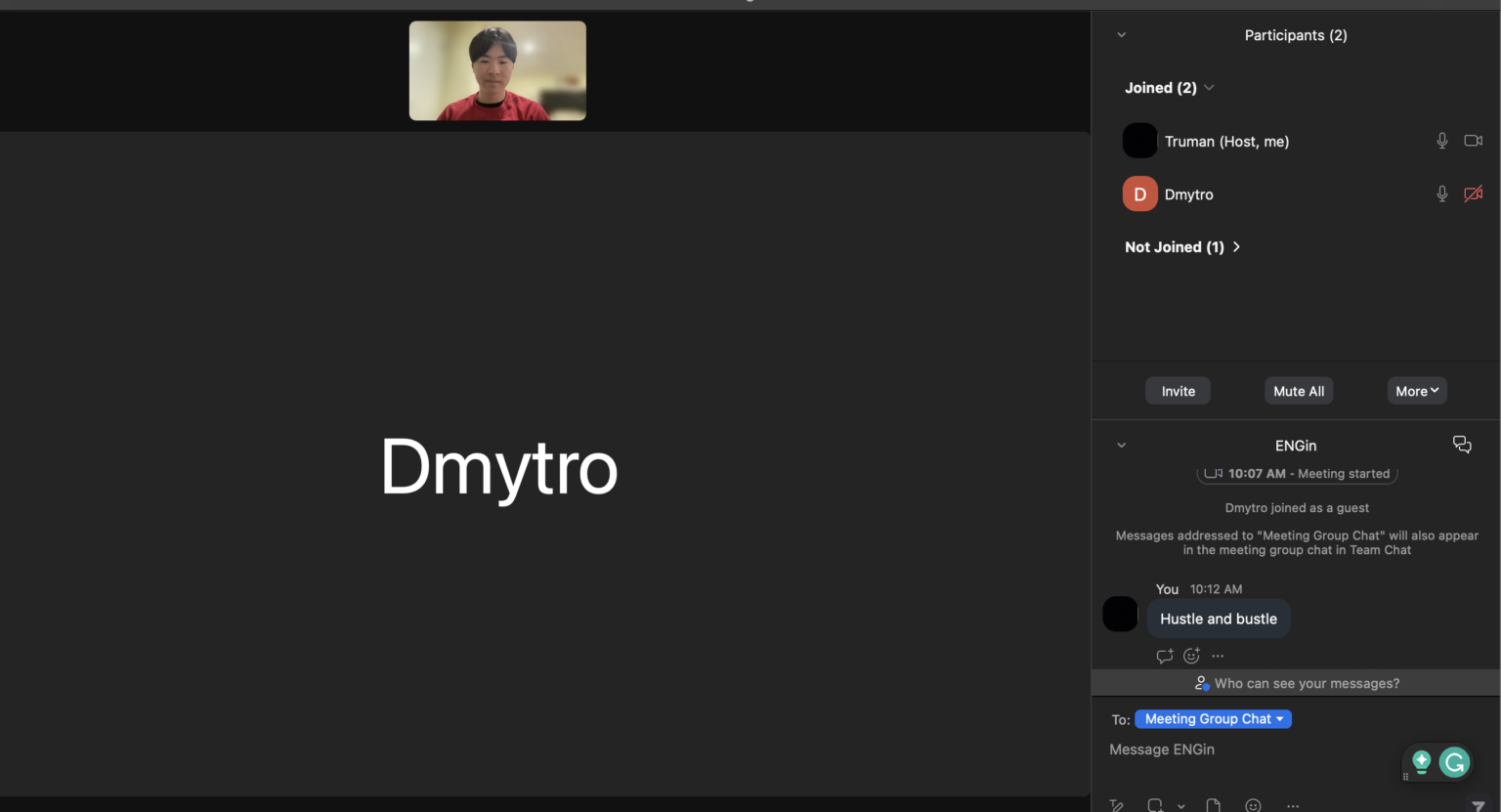Collapse the Joined (2) section
Screen dimensions: 1501x812
(x=1209, y=88)
